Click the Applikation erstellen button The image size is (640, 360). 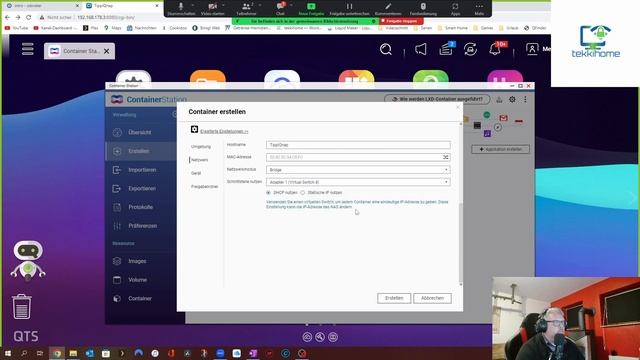tap(501, 149)
